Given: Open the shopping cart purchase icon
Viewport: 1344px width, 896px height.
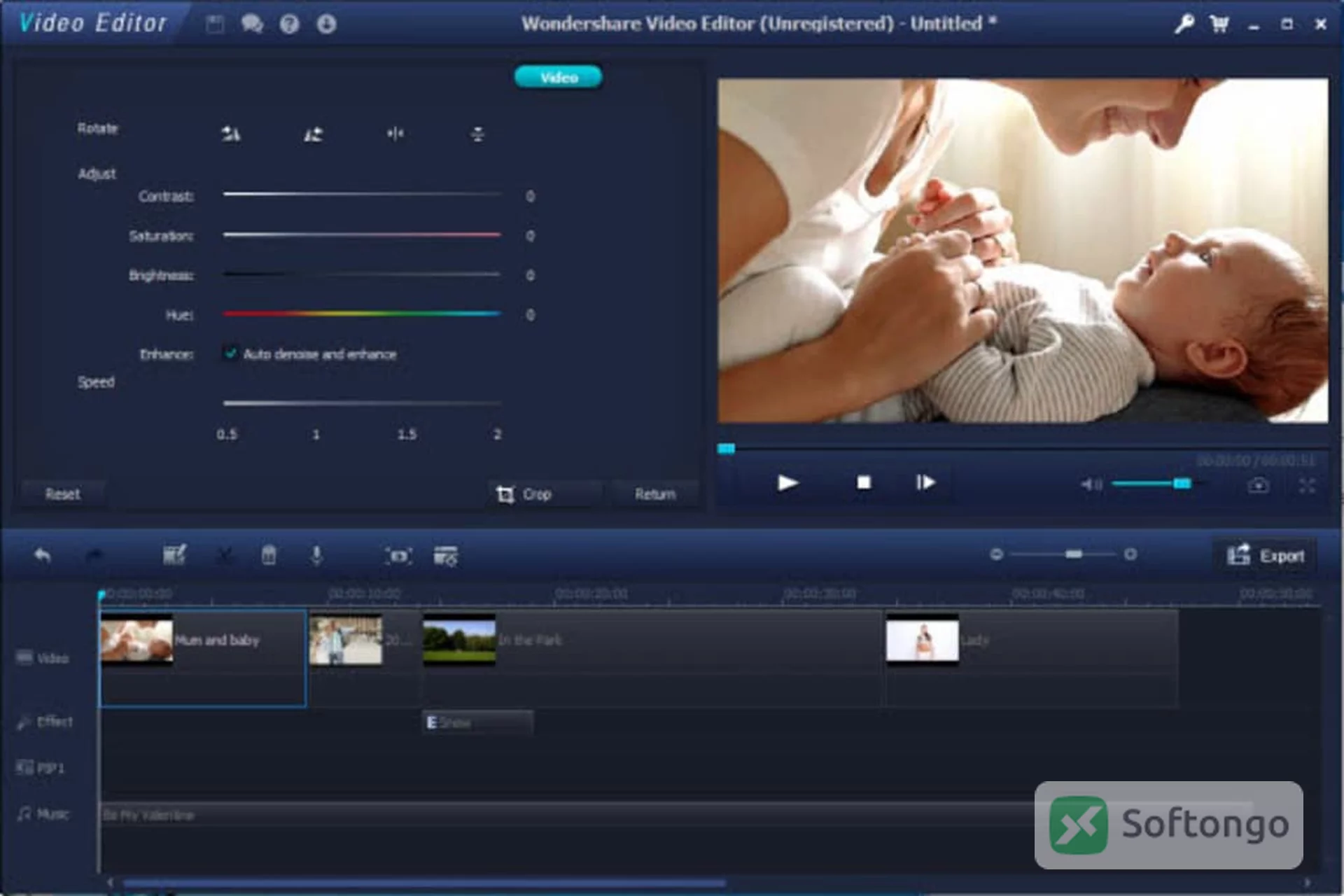Looking at the screenshot, I should tap(1219, 24).
